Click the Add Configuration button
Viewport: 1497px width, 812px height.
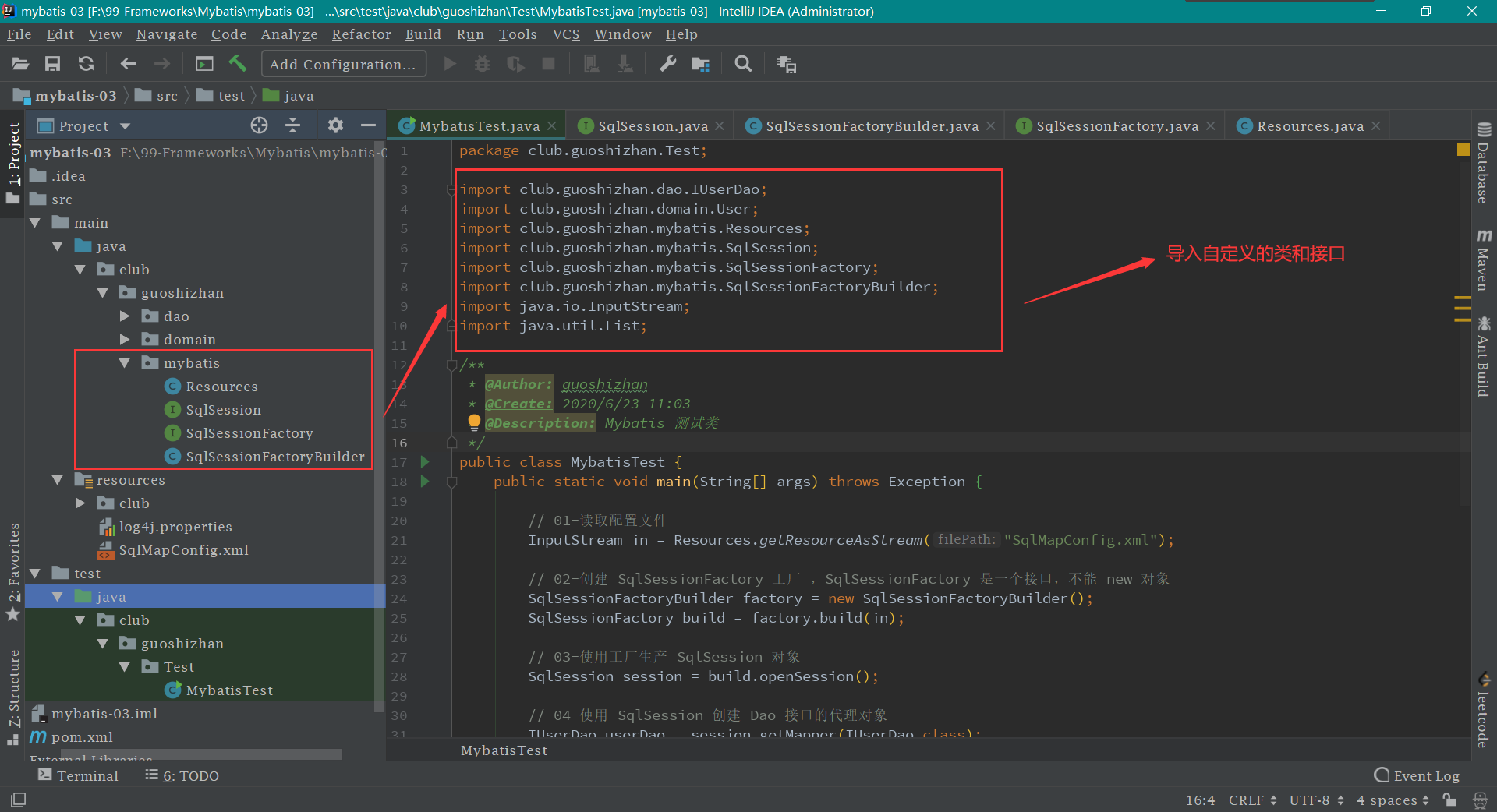tap(343, 64)
